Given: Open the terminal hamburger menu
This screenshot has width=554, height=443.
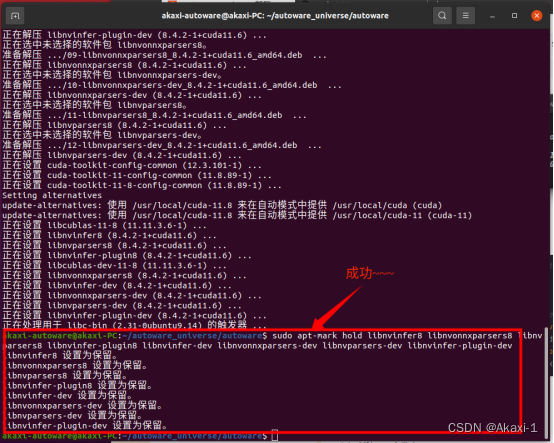Looking at the screenshot, I should (465, 16).
